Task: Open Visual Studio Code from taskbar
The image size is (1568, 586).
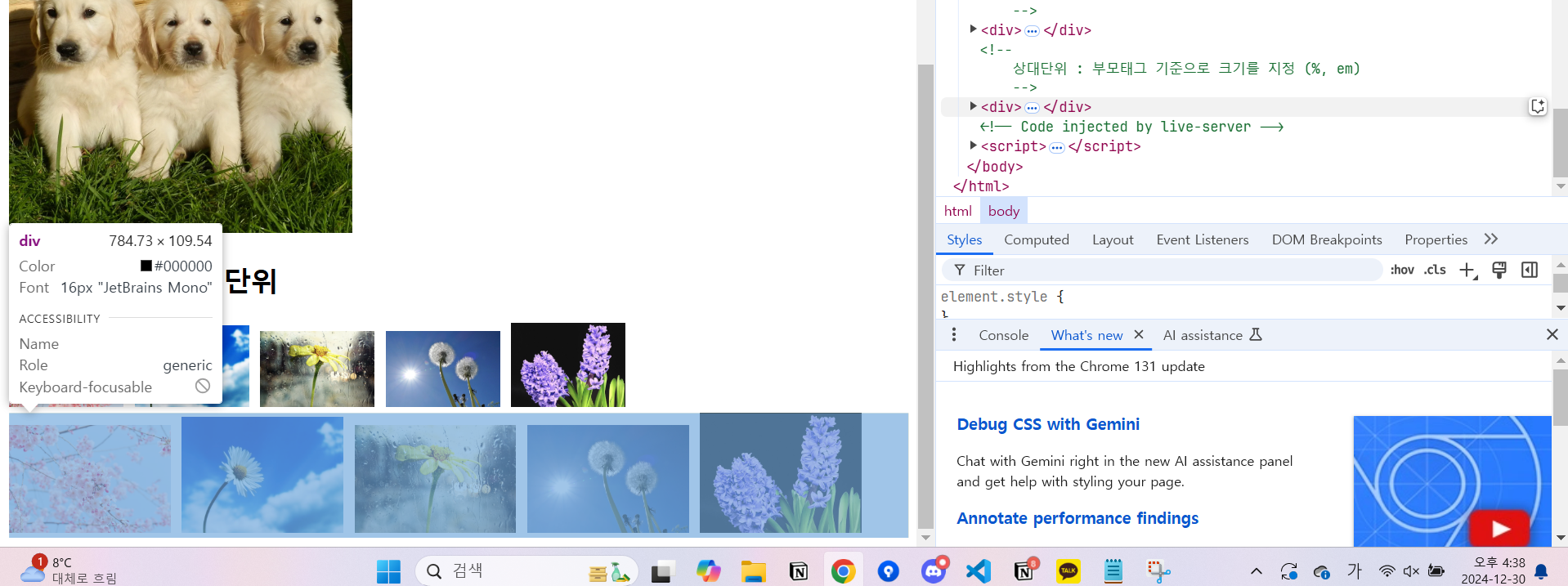Action: [979, 571]
